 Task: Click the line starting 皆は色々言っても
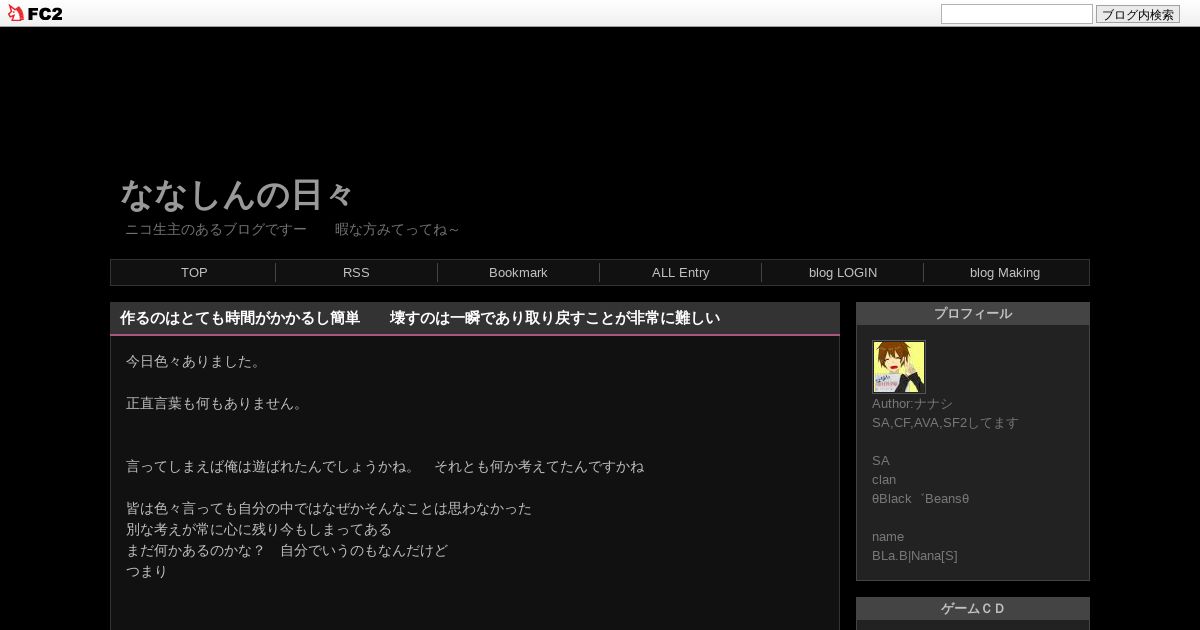pos(329,508)
